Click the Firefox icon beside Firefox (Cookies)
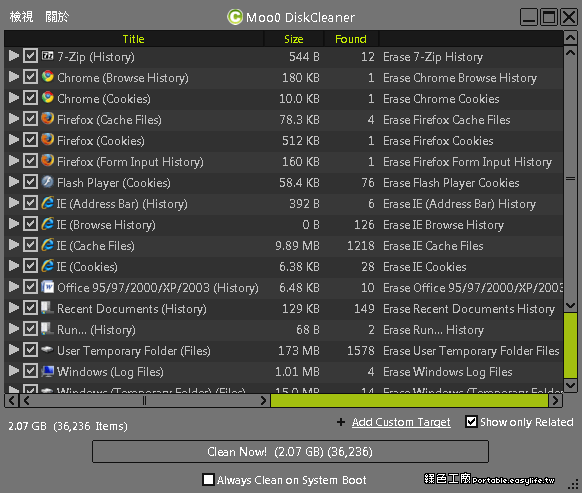The height and width of the screenshot is (493, 582). pos(47,140)
